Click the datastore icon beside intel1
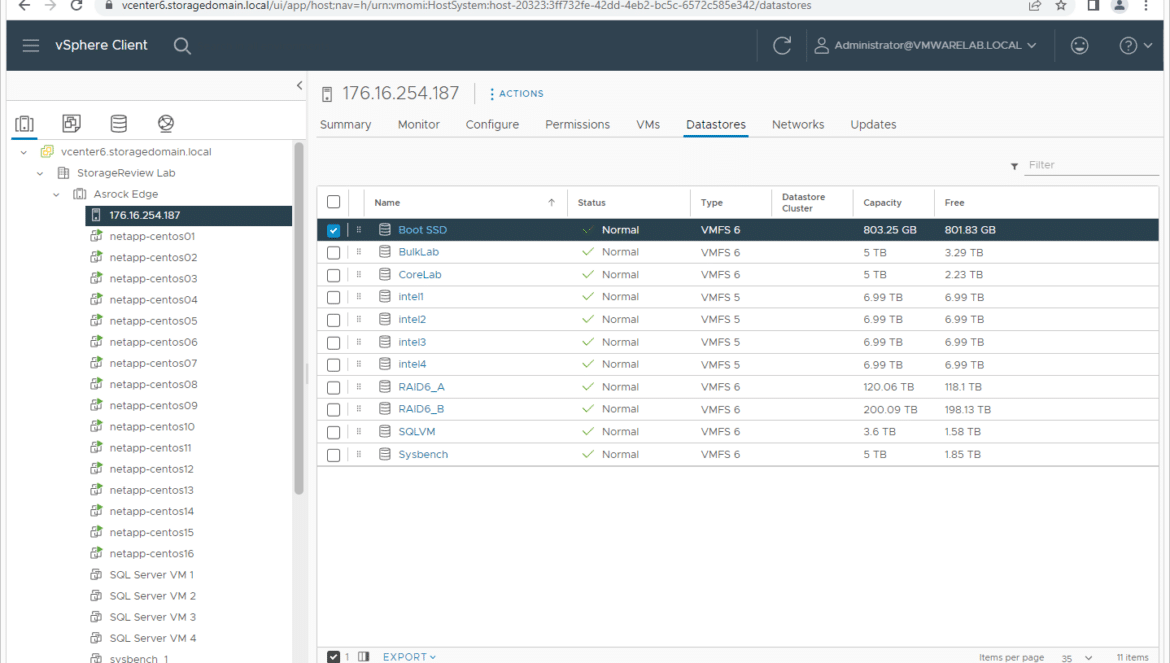1170x663 pixels. point(385,297)
